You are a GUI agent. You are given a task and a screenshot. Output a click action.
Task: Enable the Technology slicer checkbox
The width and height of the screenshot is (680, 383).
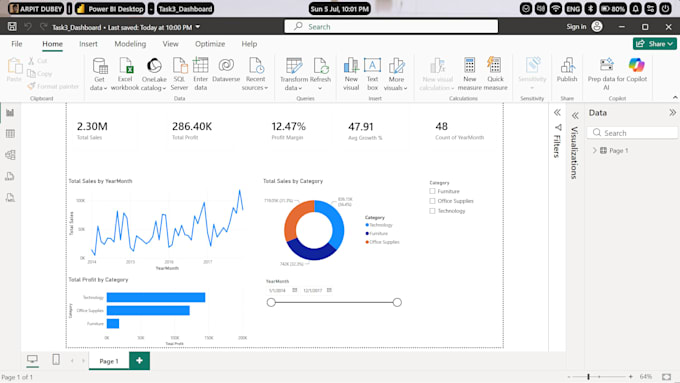[x=432, y=211]
